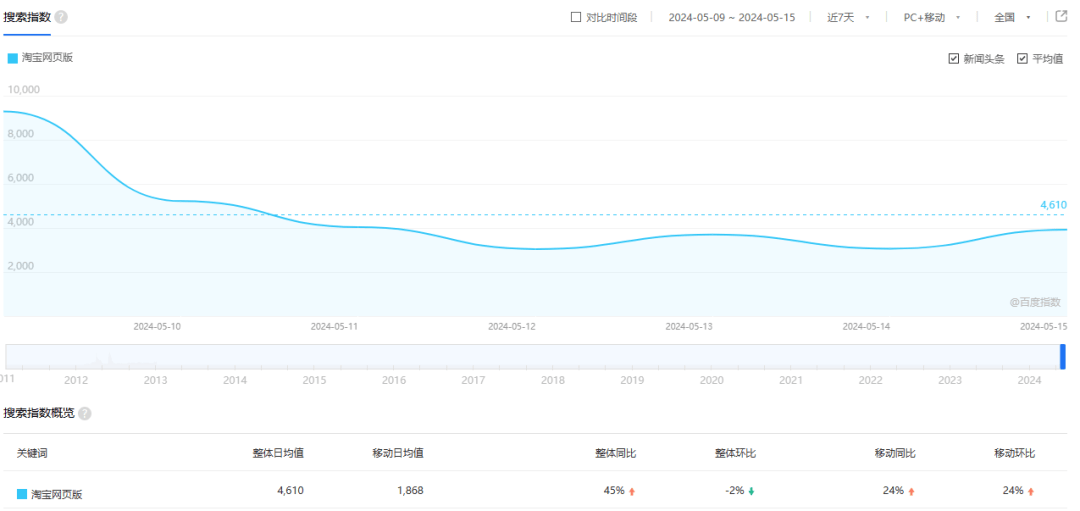The image size is (1080, 511).
Task: Select the 搜索指数 tab
Action: 27,17
